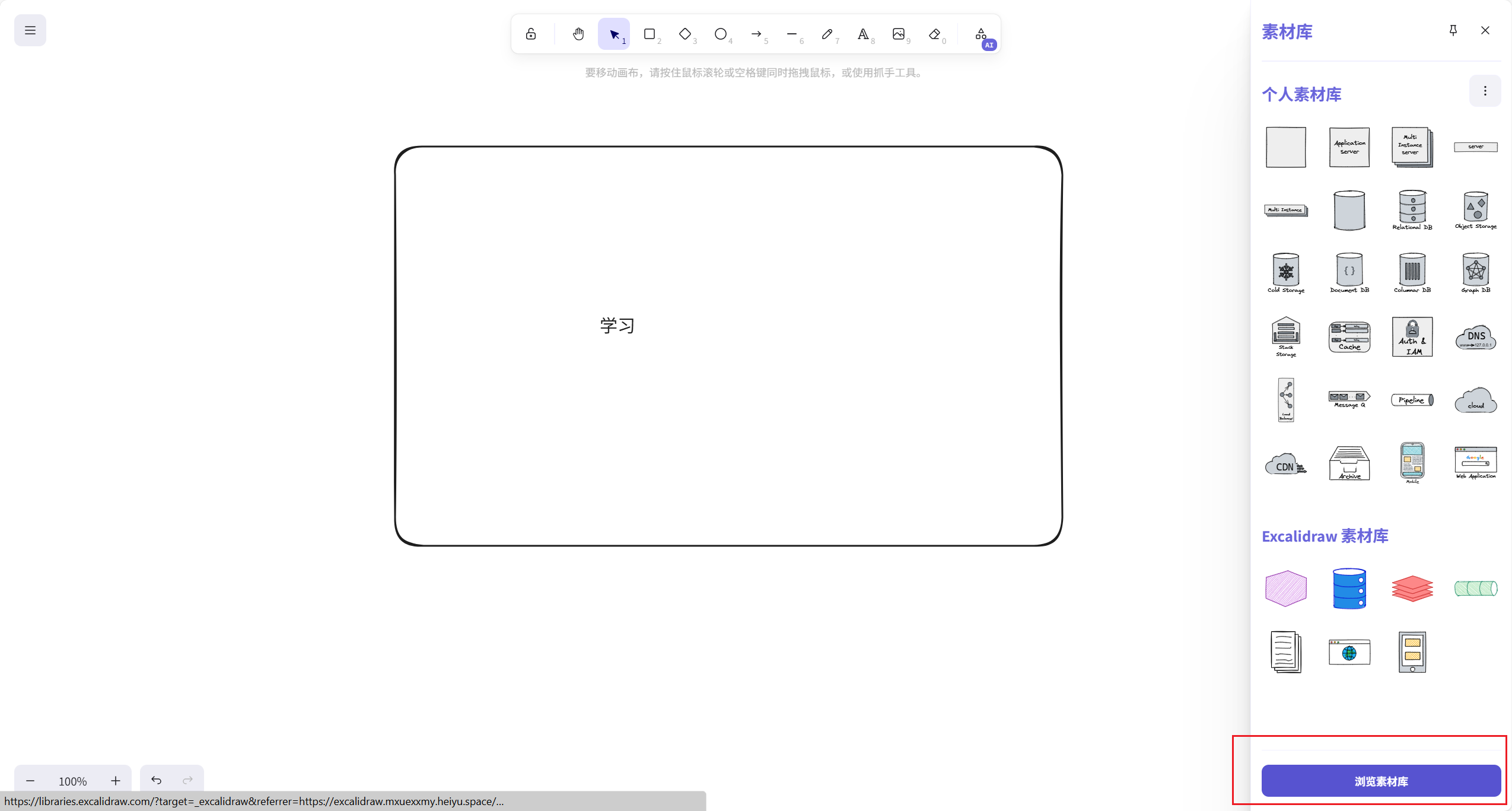
Task: Redo the last undone action
Action: point(188,780)
